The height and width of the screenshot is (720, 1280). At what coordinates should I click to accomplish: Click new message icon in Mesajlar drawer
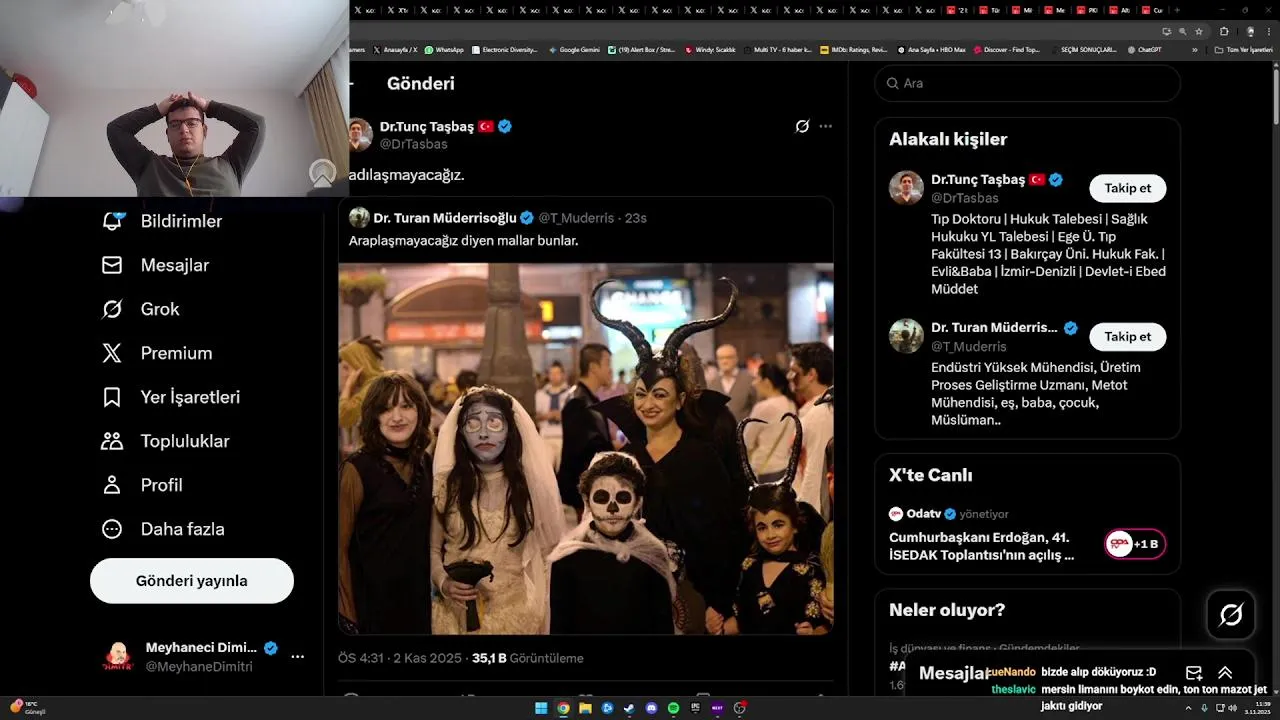point(1194,673)
